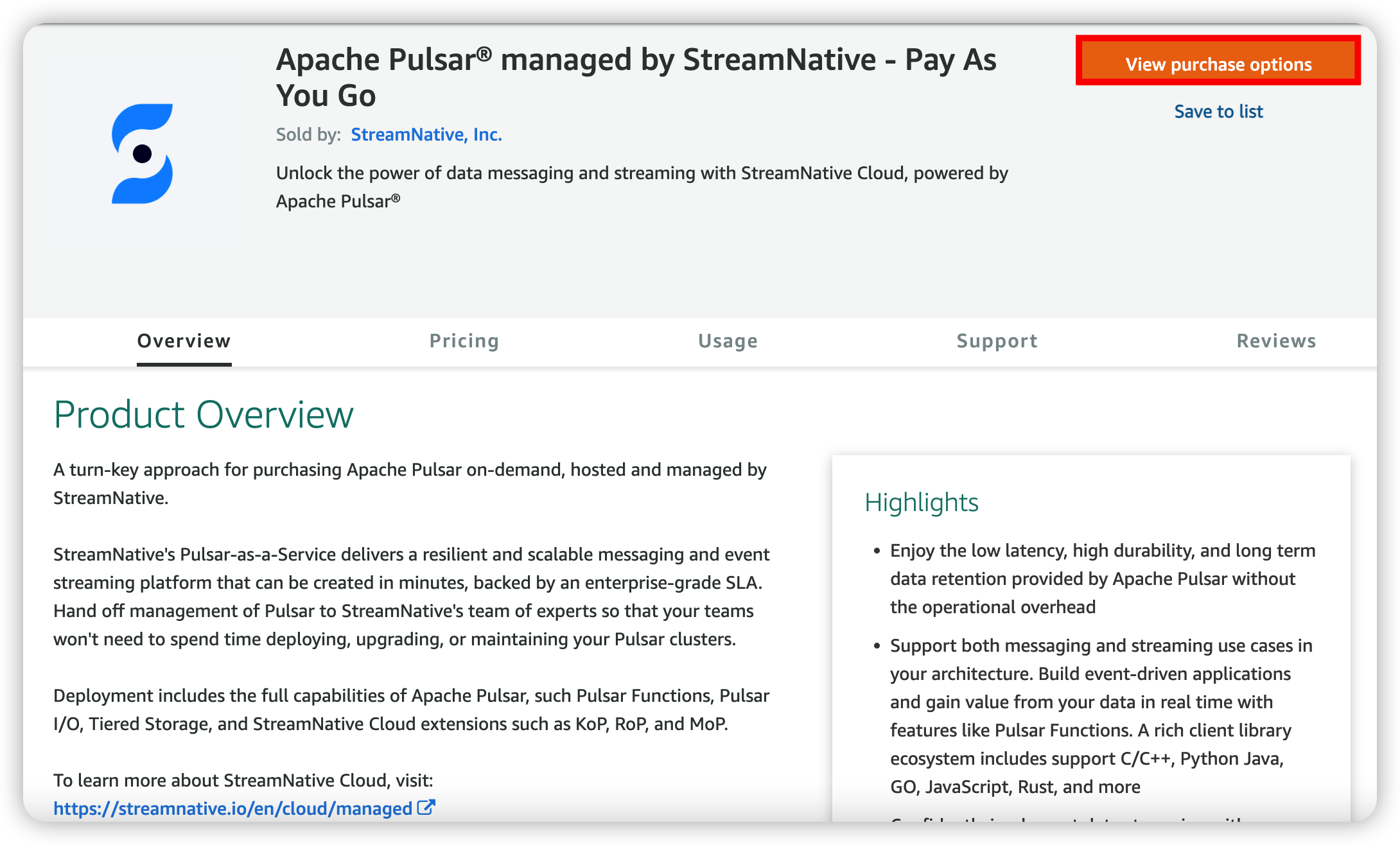
Task: Click "View purchase options"
Action: pyautogui.click(x=1218, y=64)
